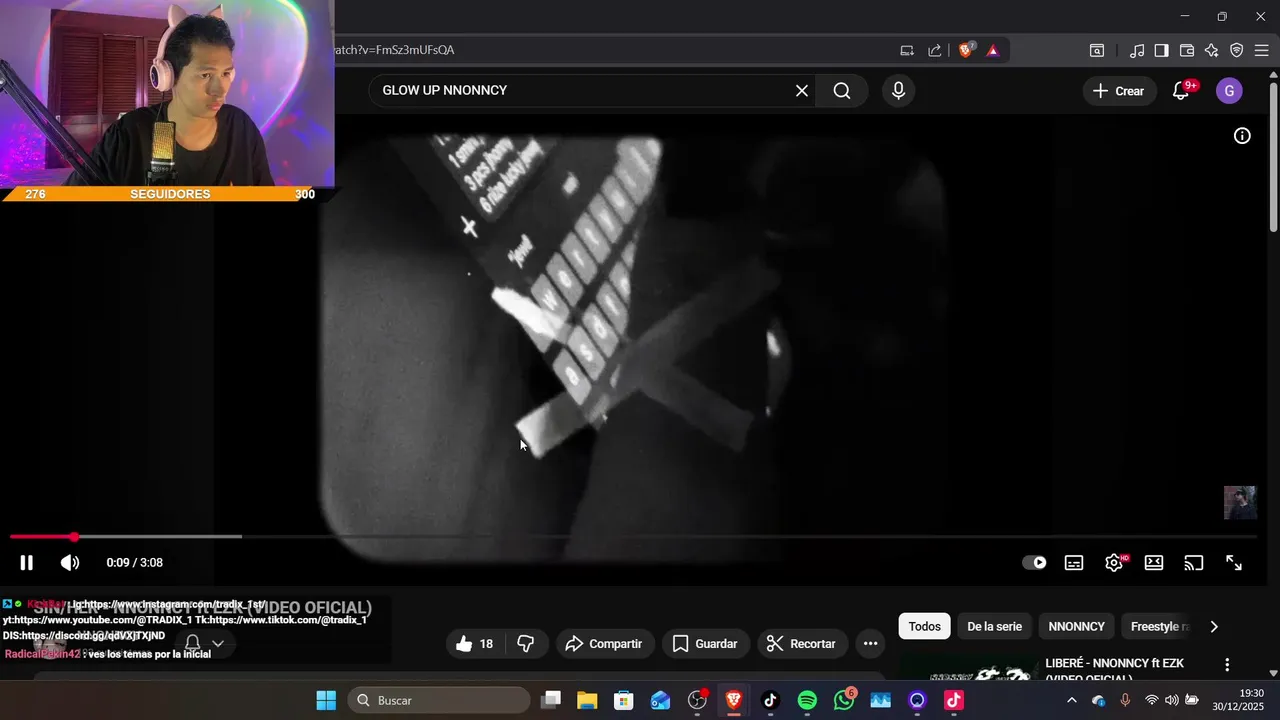The height and width of the screenshot is (720, 1280).
Task: Open Spotify from taskbar
Action: point(807,700)
